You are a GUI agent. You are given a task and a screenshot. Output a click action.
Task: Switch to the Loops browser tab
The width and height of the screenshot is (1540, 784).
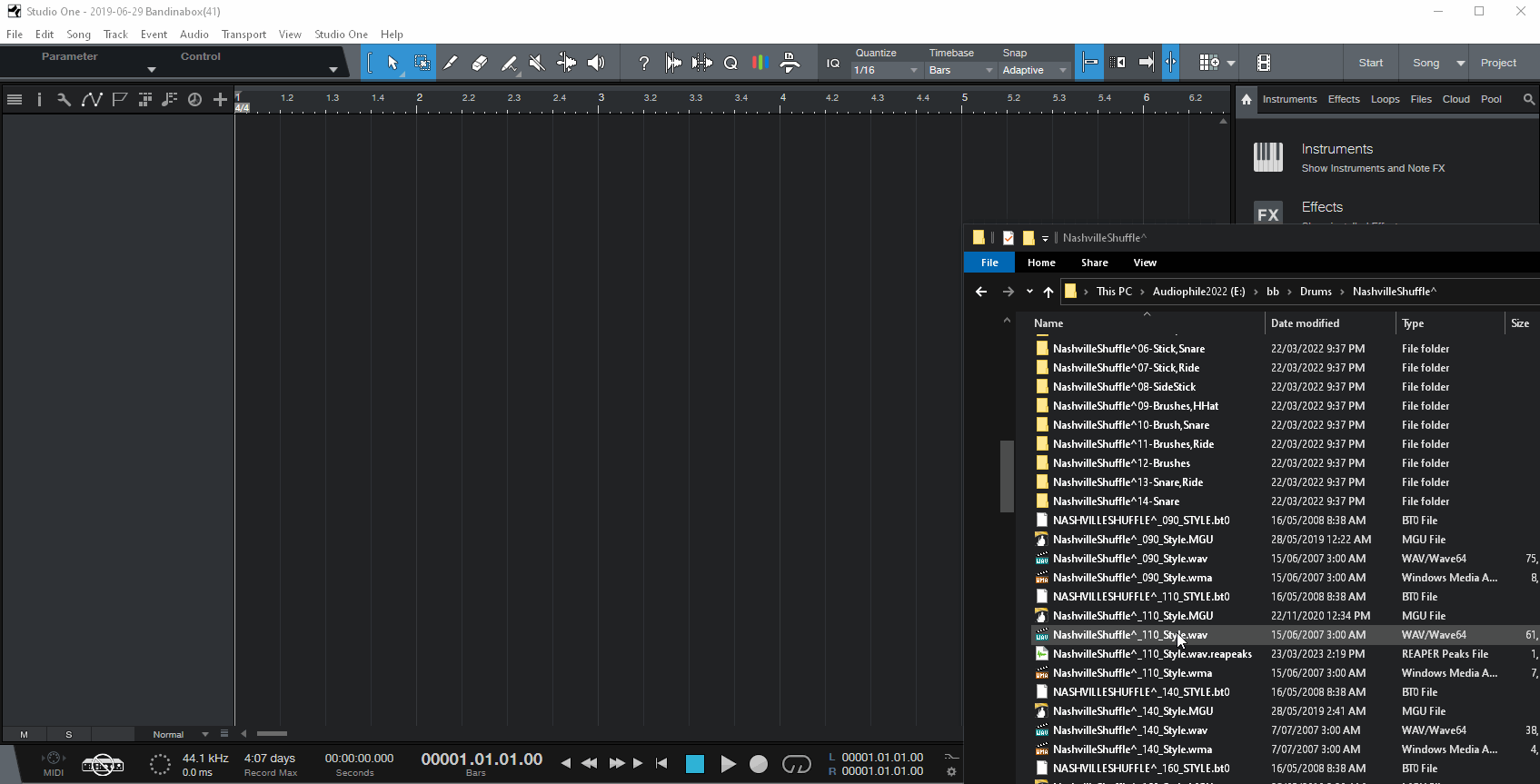pyautogui.click(x=1385, y=99)
